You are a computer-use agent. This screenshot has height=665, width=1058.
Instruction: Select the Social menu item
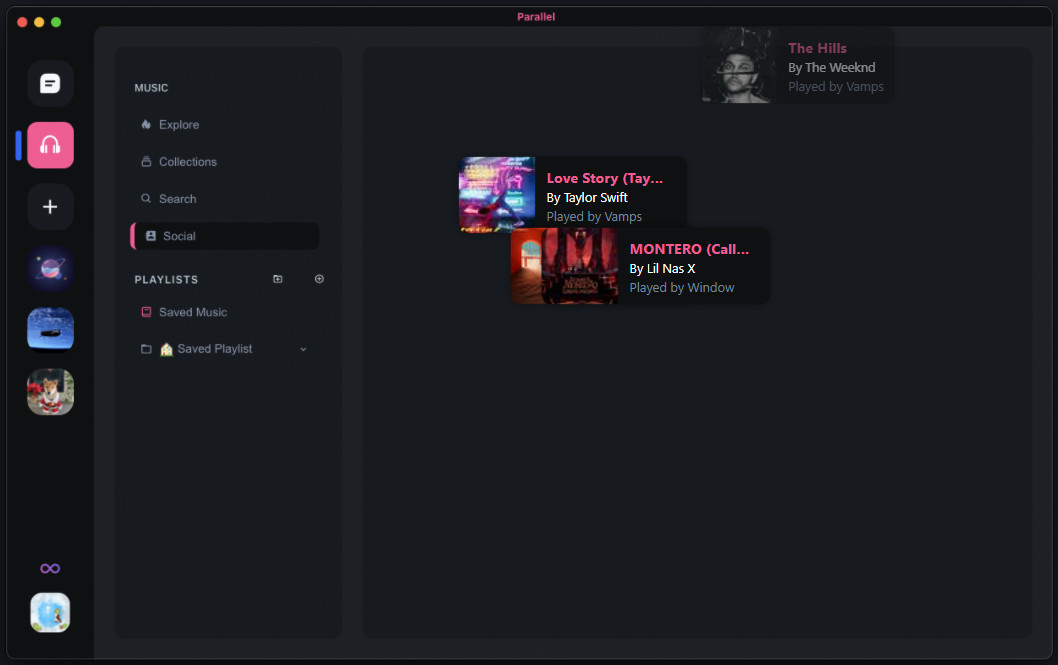coord(225,236)
